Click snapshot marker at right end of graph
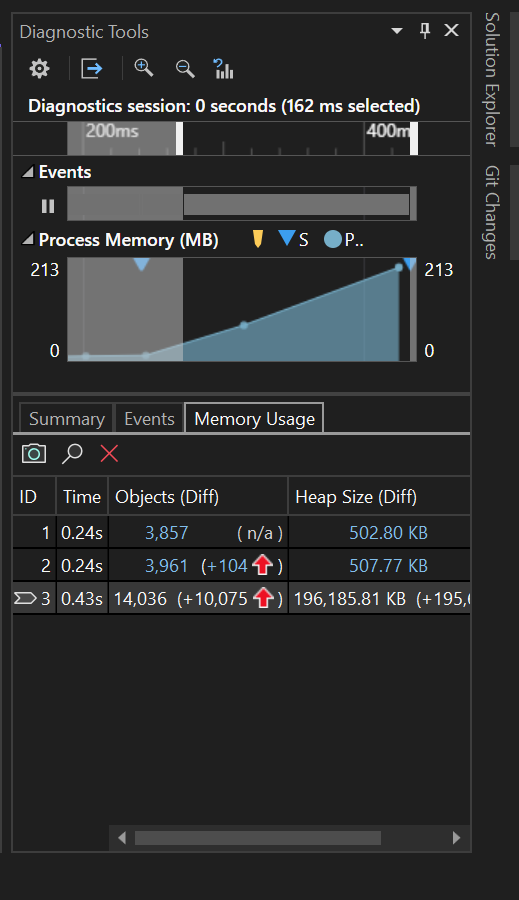Viewport: 519px width, 900px height. [409, 264]
